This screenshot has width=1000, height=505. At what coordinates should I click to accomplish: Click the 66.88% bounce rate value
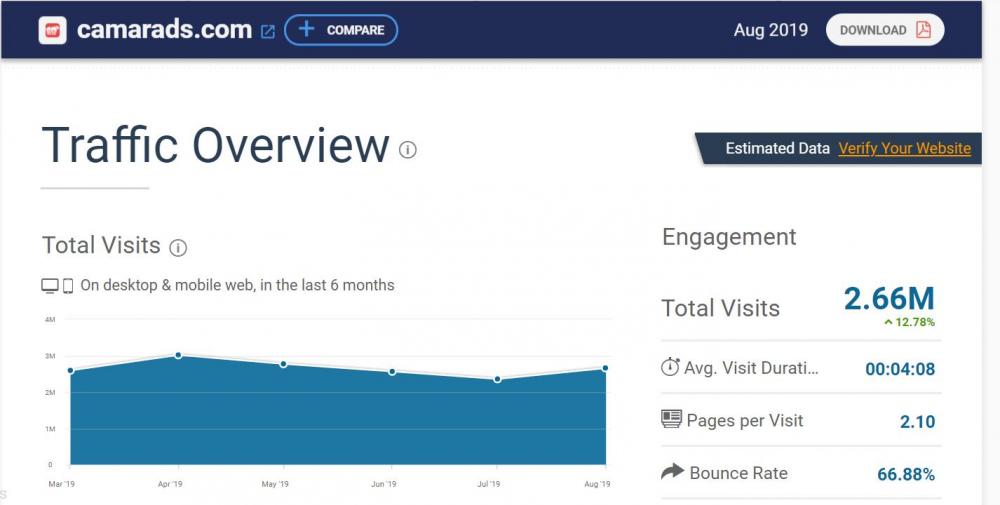pos(906,474)
